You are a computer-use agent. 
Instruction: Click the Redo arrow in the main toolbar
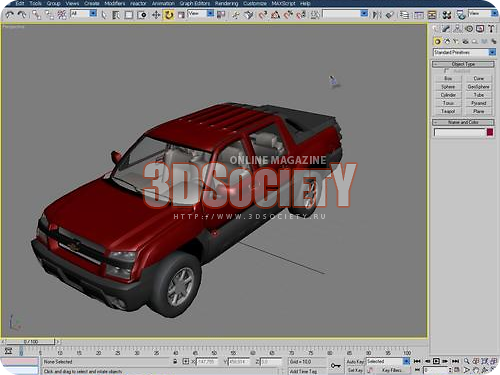tap(22, 15)
